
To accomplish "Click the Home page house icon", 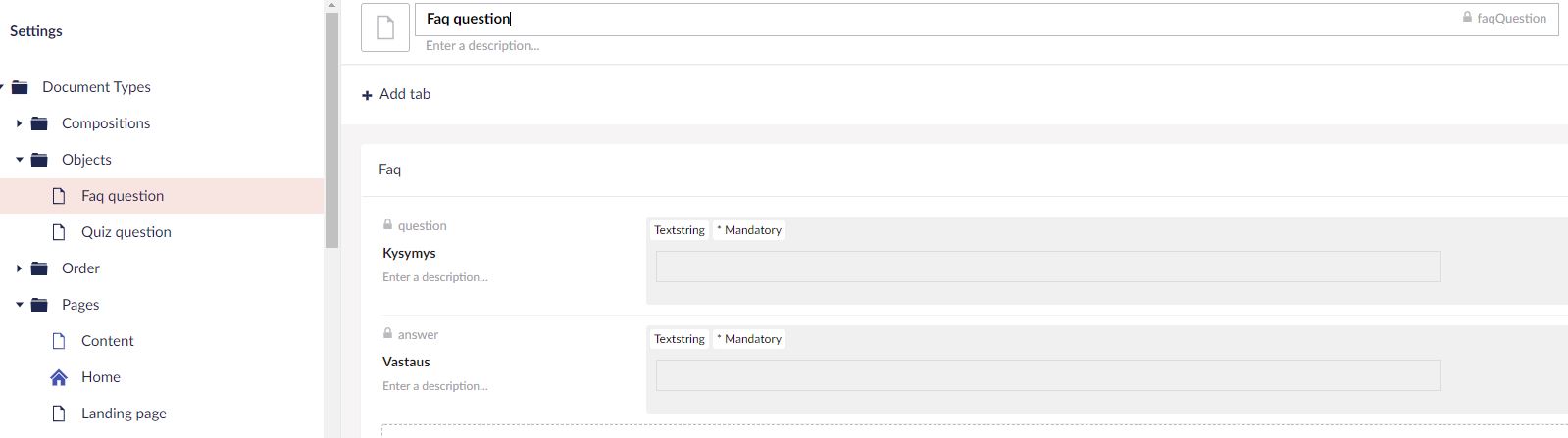I will pos(59,377).
